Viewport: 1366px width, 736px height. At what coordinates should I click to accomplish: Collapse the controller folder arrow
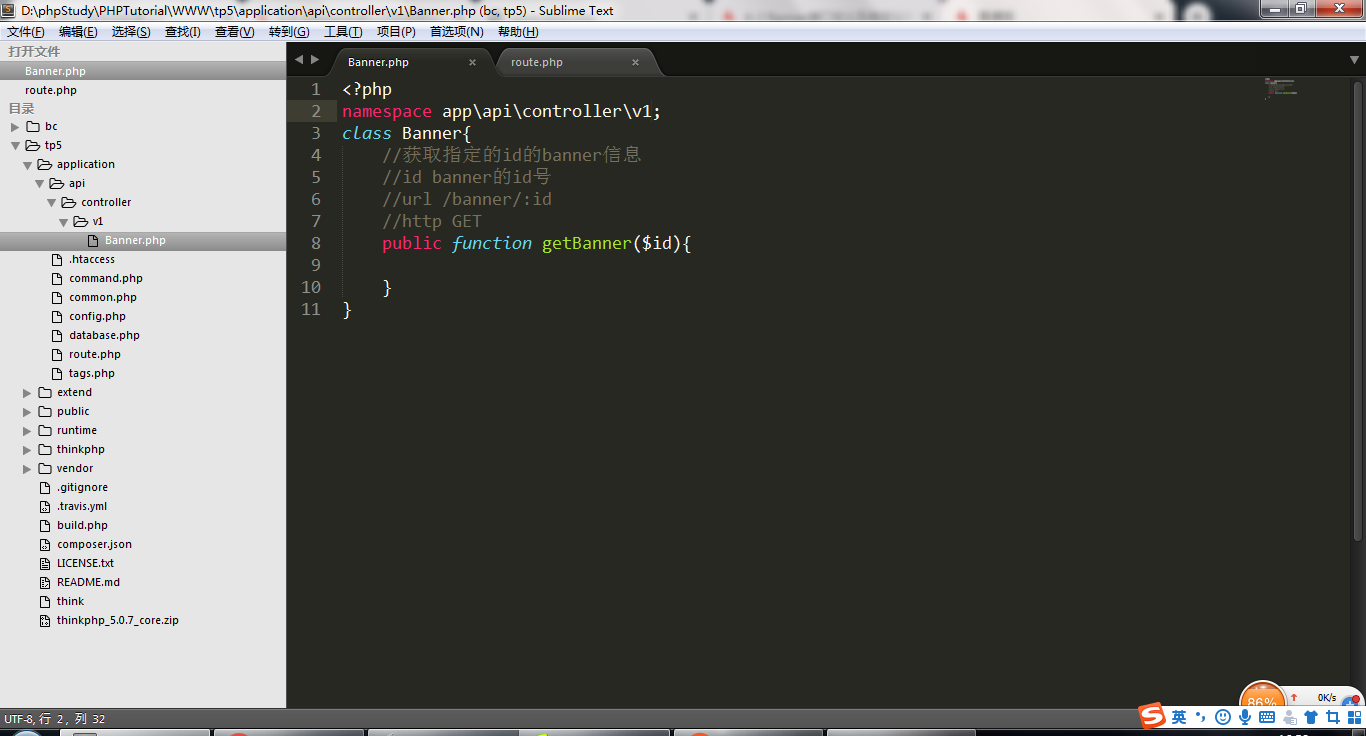click(x=51, y=203)
